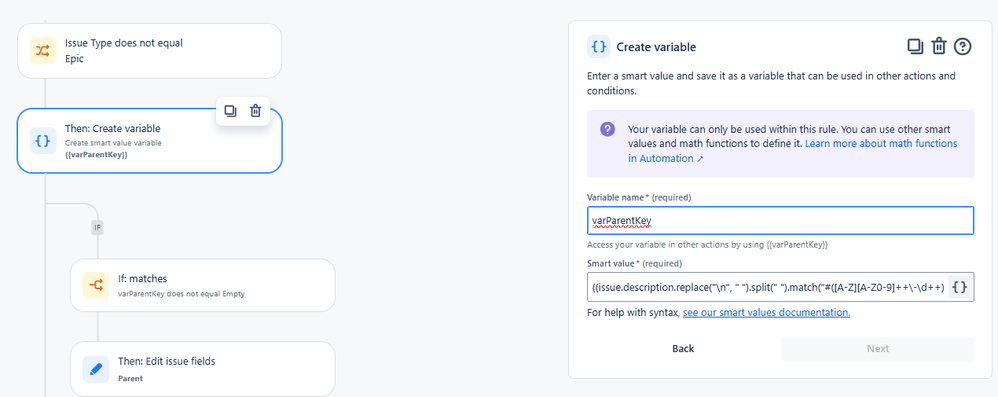Click duplicate icon above the Create variable step

pyautogui.click(x=230, y=111)
